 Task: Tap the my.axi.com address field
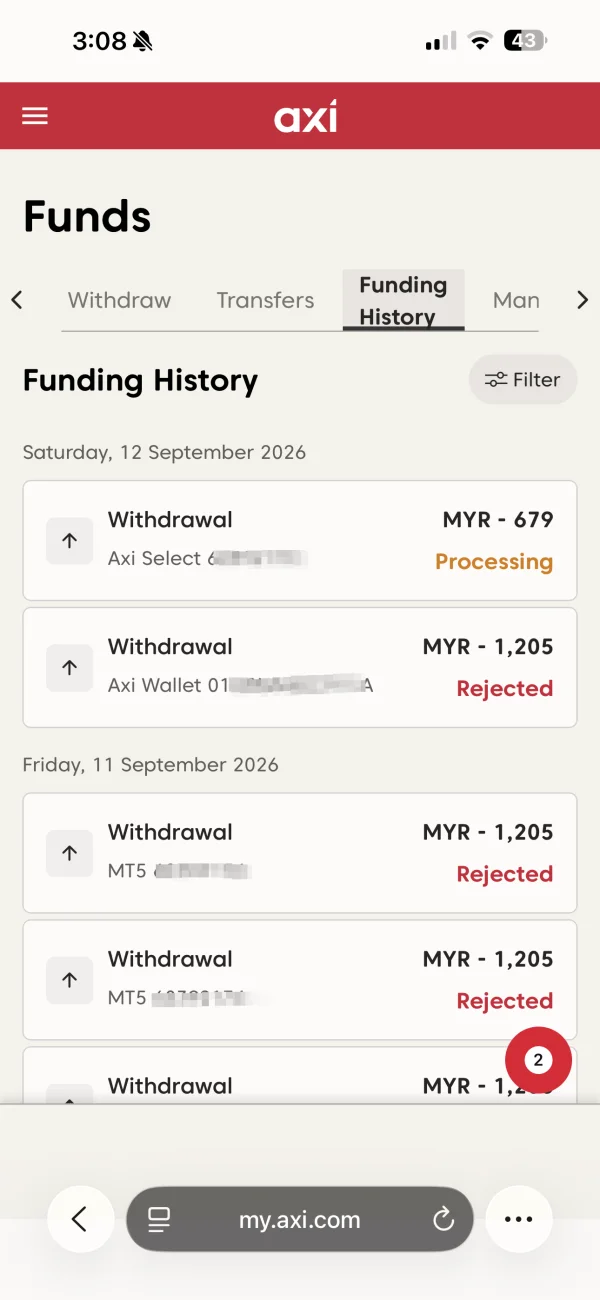(x=299, y=1219)
